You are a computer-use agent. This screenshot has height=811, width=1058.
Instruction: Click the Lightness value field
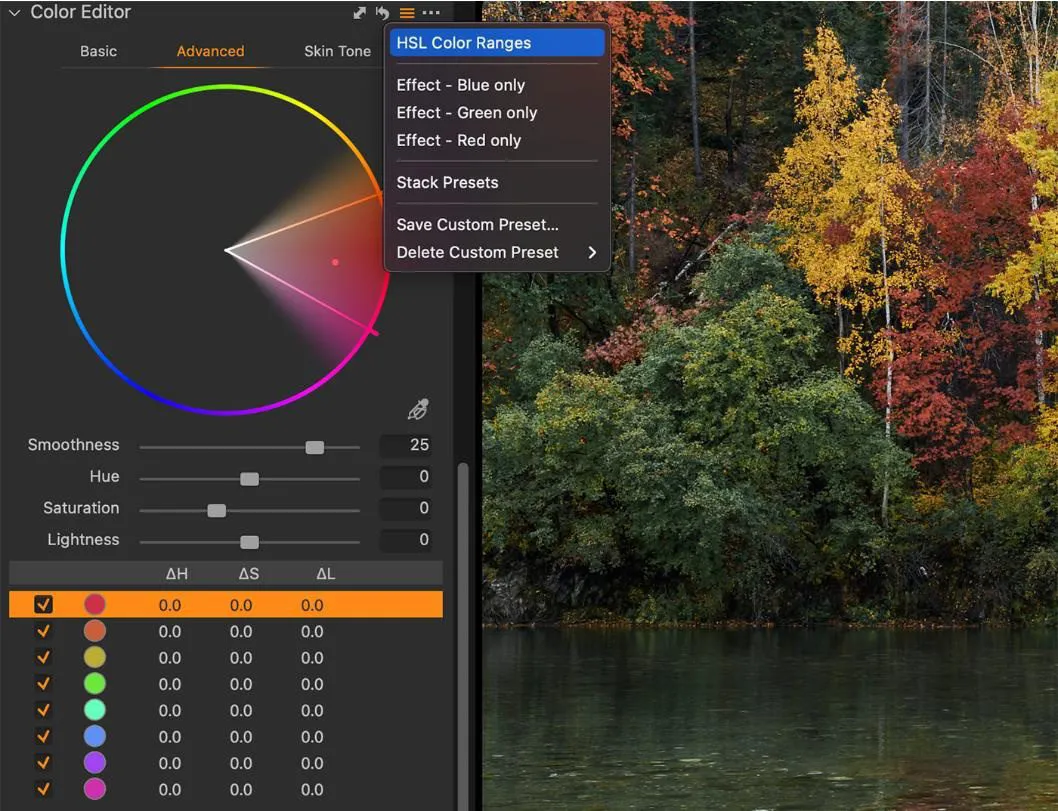[406, 540]
